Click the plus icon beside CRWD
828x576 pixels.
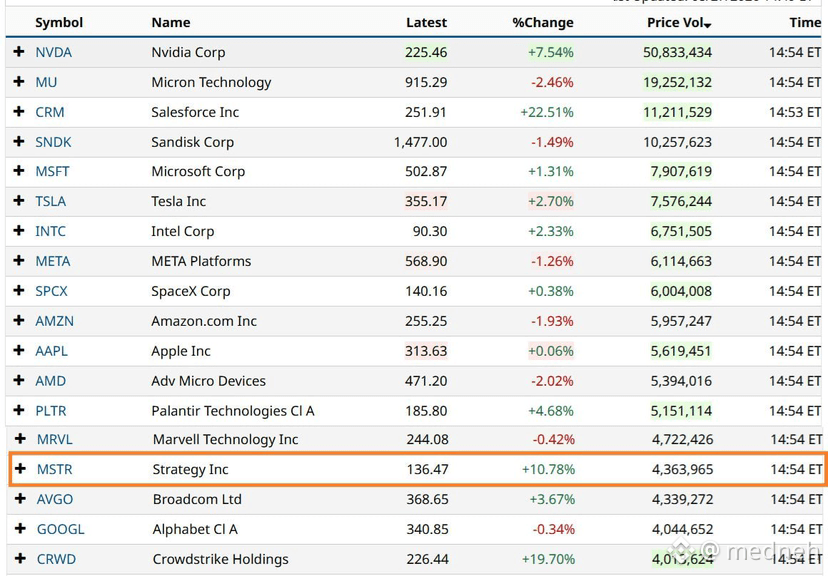point(21,558)
